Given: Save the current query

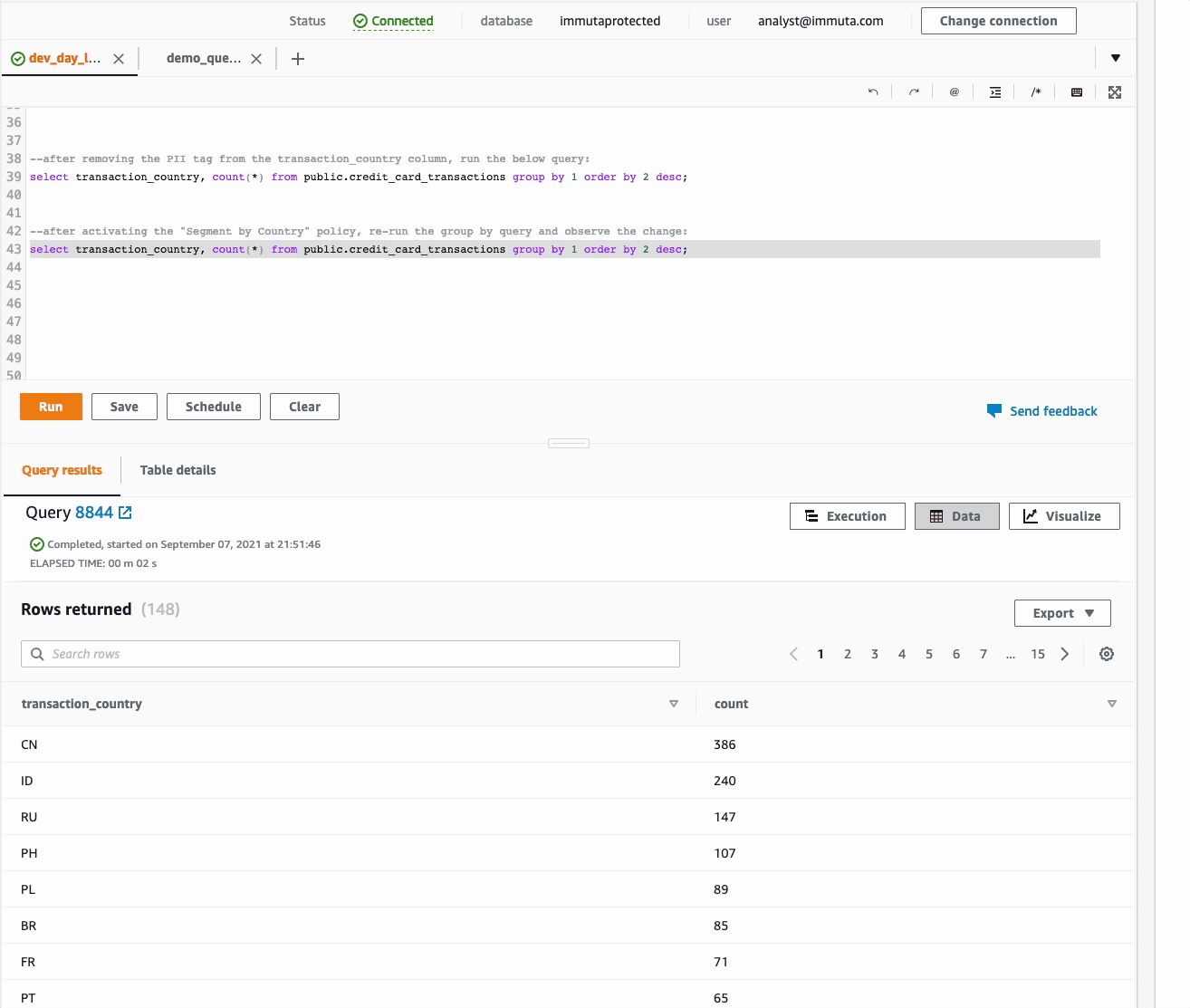Looking at the screenshot, I should coord(124,407).
